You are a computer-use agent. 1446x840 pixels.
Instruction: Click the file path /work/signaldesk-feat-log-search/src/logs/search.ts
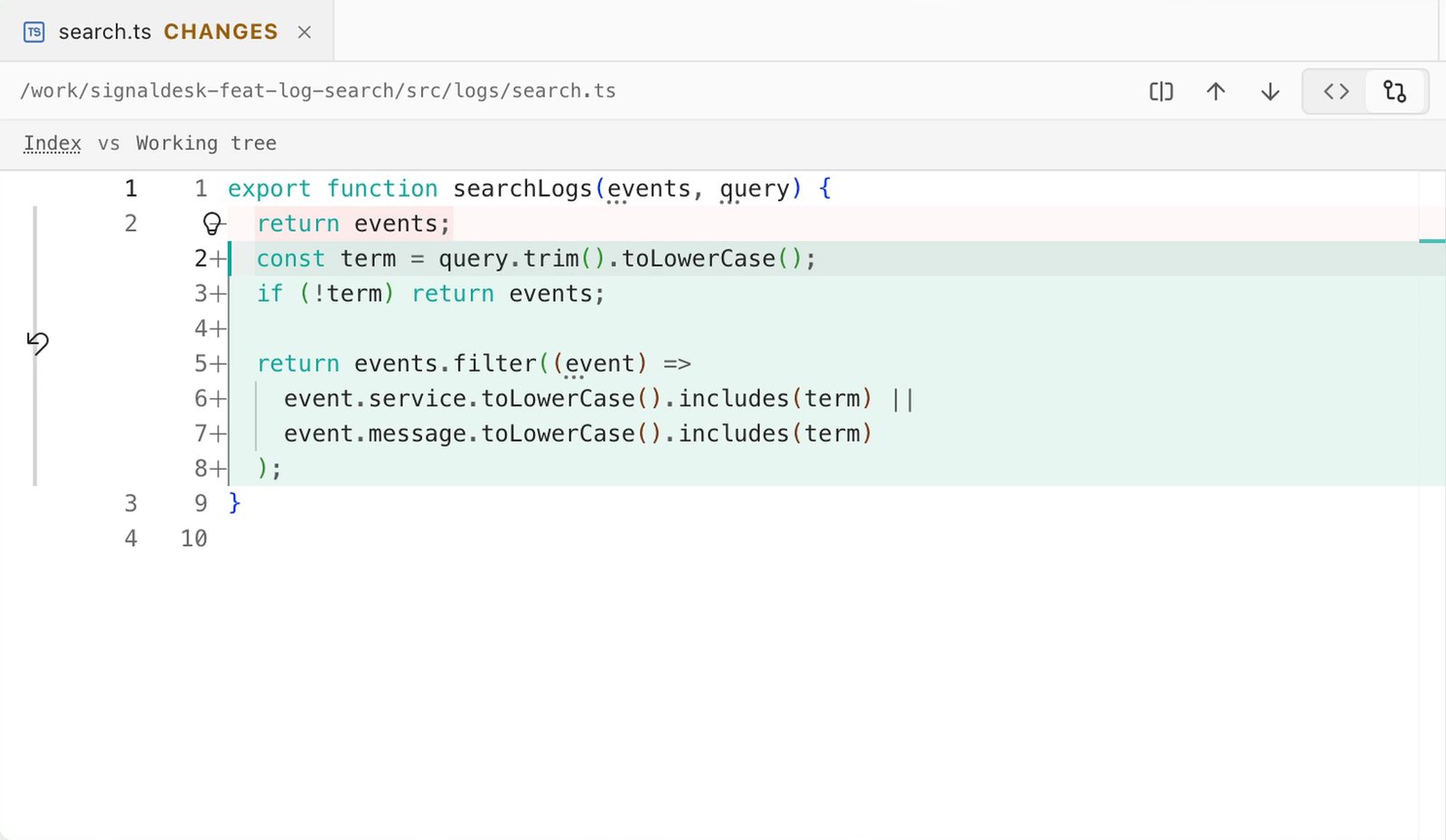pyautogui.click(x=318, y=91)
